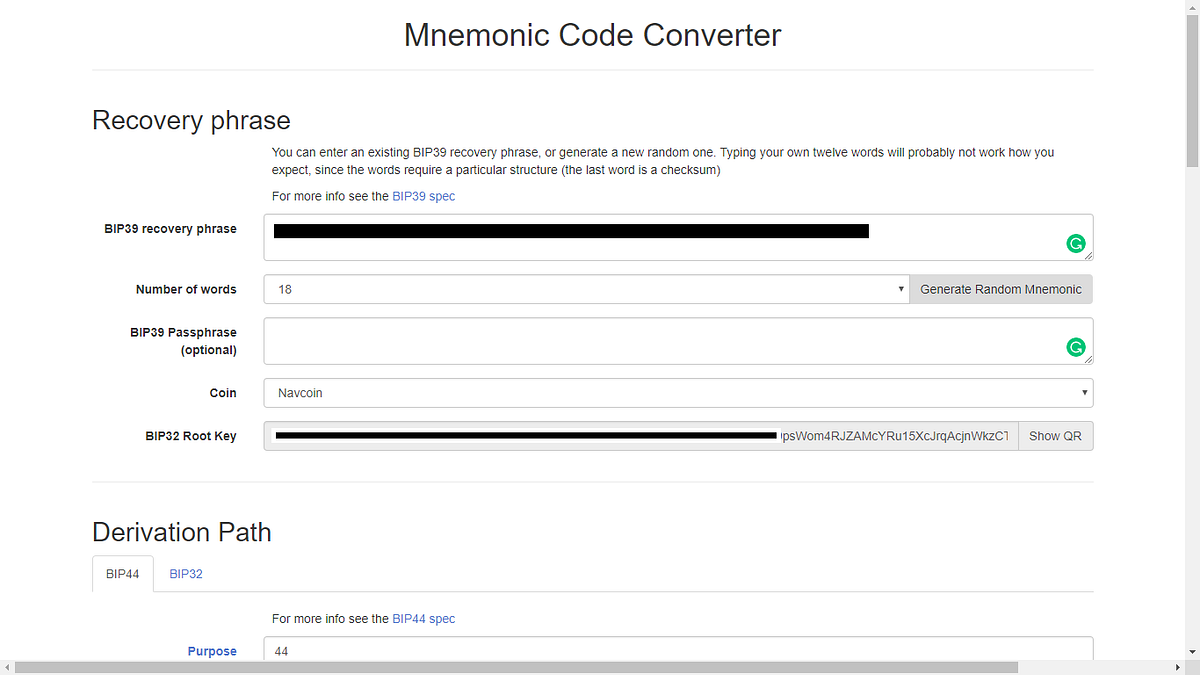Click Generate Random Mnemonic
Image resolution: width=1200 pixels, height=675 pixels.
tap(1000, 289)
